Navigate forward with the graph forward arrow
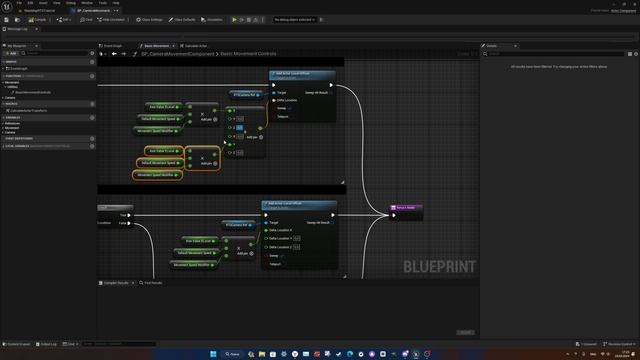This screenshot has height=360, width=640. pyautogui.click(x=124, y=54)
